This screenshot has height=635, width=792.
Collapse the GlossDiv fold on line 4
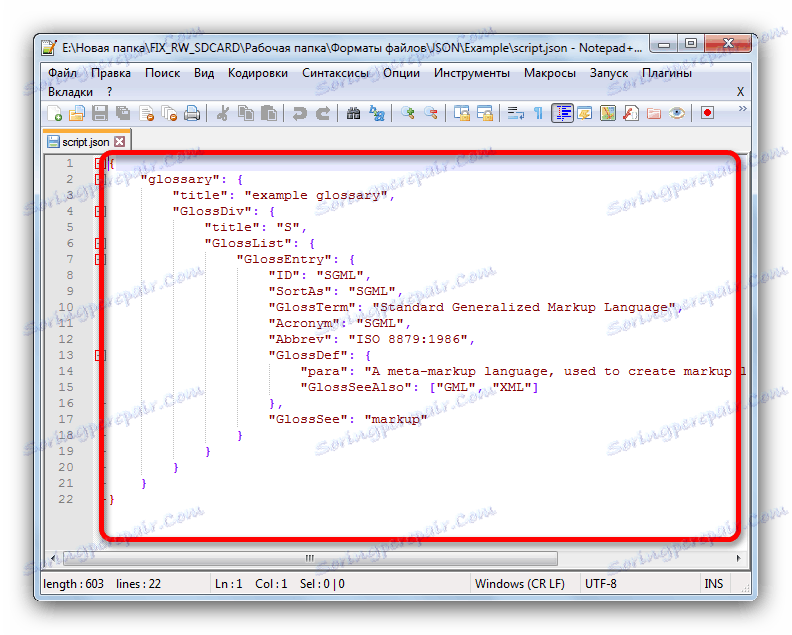(x=100, y=211)
